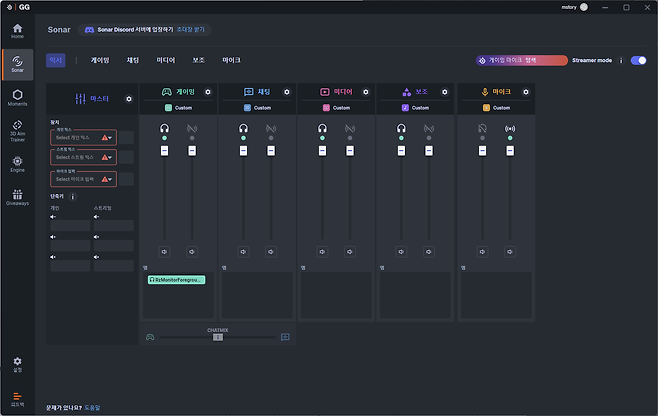Click the CHATMIX slider handle
This screenshot has width=658, height=416.
(217, 337)
